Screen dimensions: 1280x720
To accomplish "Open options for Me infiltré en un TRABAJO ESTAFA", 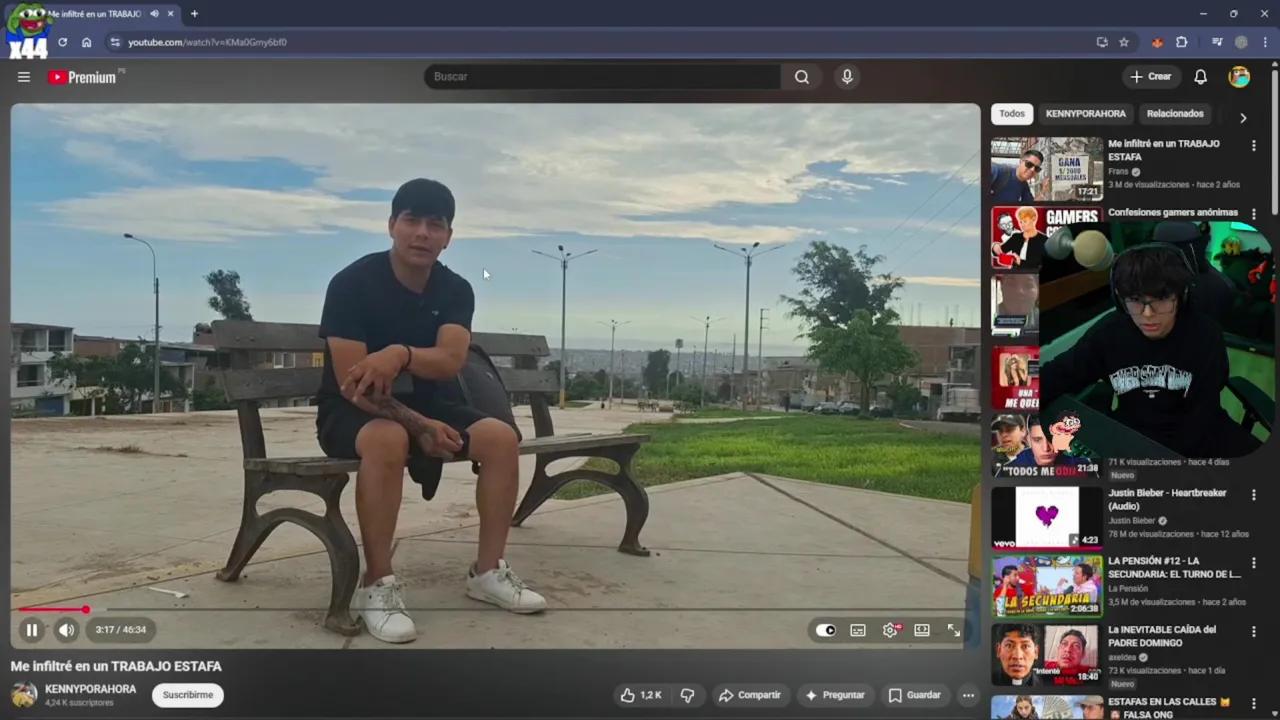I will tap(1253, 146).
